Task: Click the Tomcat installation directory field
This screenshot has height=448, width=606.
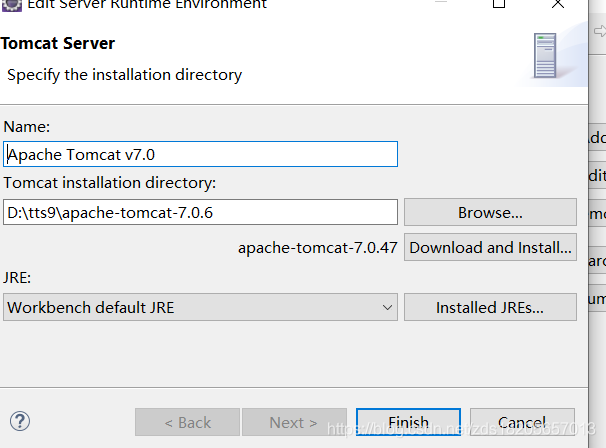Action: (x=200, y=212)
